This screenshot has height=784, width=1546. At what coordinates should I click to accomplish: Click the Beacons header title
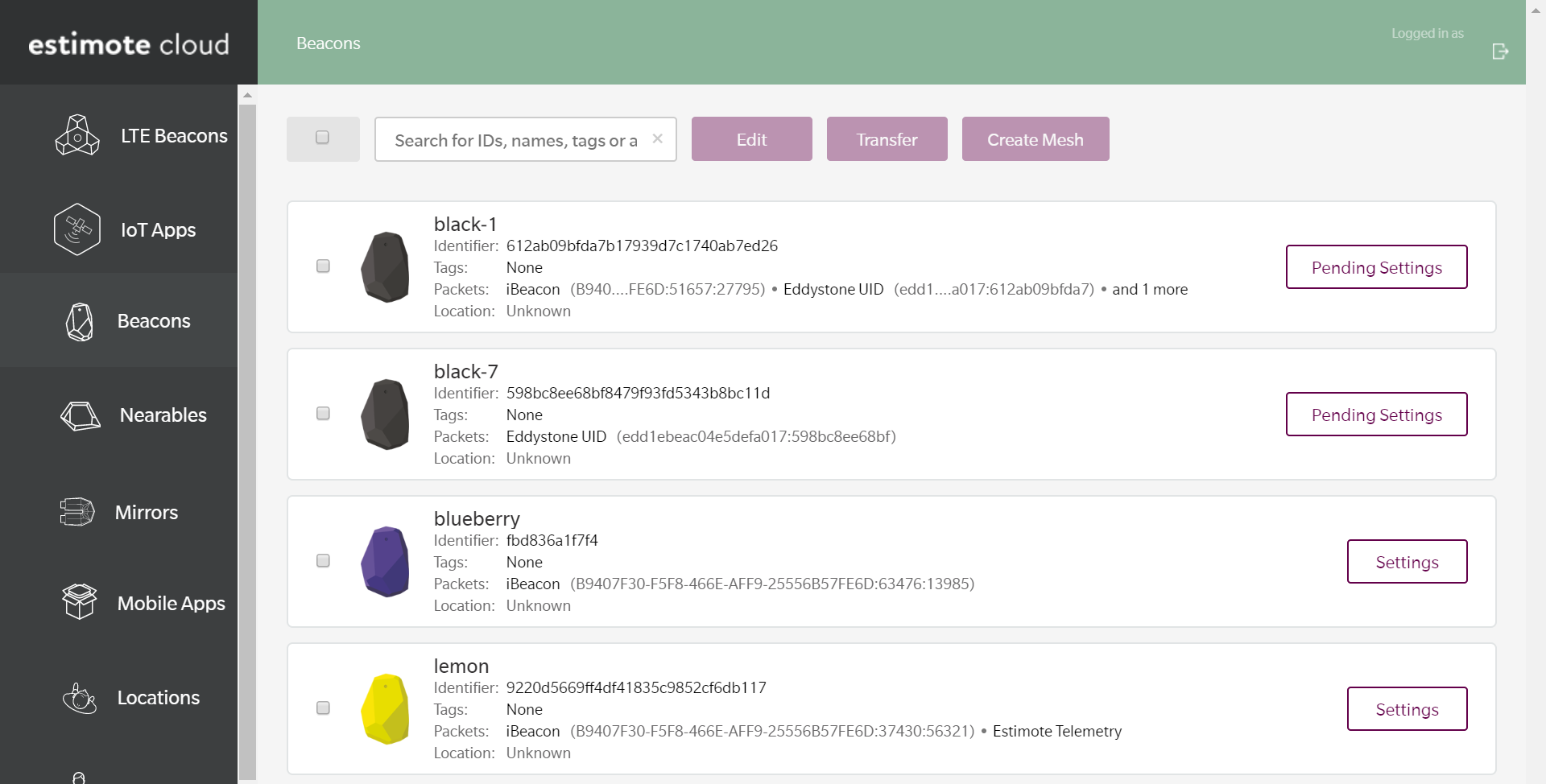[329, 43]
